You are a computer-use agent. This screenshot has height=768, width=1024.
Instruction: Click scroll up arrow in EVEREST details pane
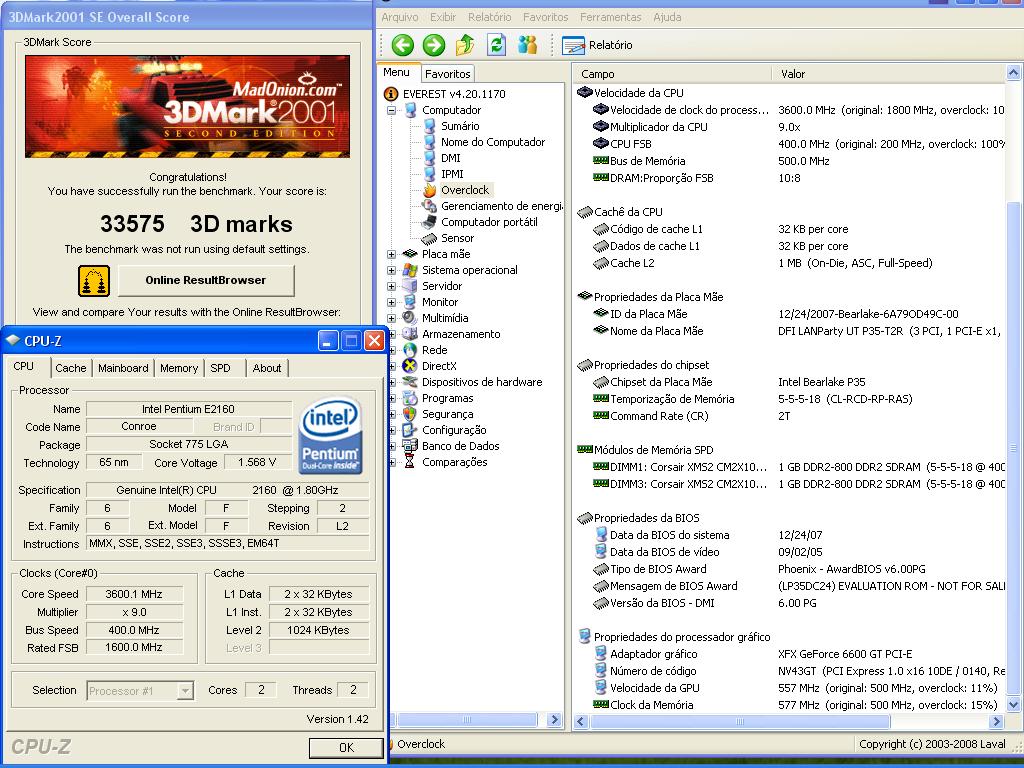point(1013,72)
